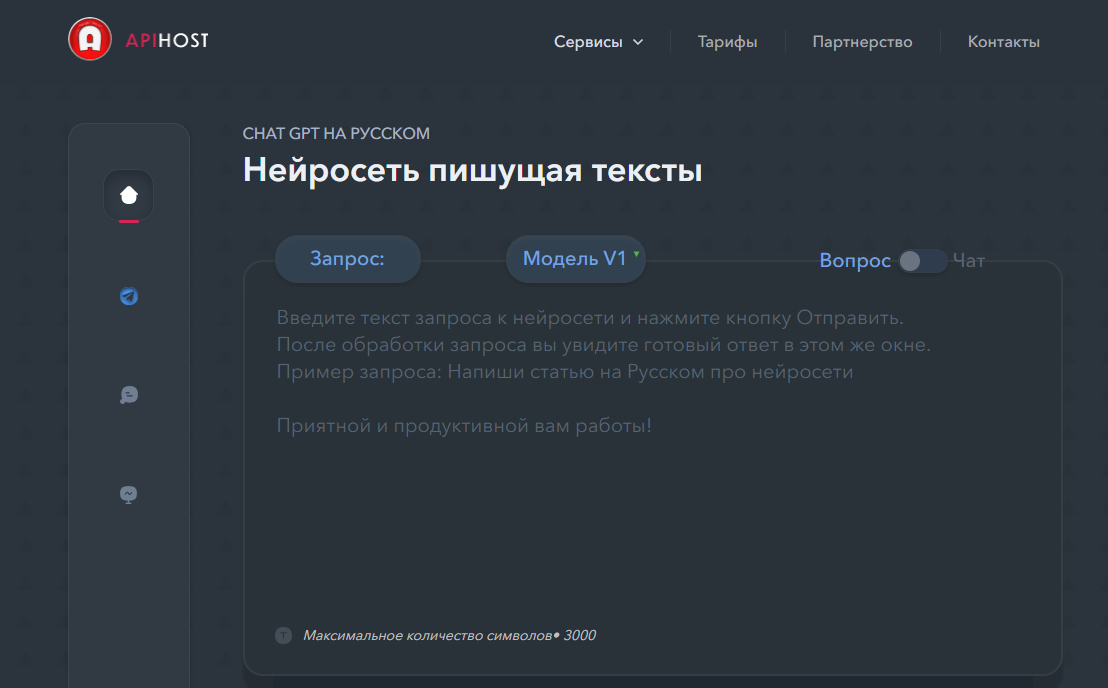Go to the Партнерство page
This screenshot has height=688, width=1108.
(862, 42)
